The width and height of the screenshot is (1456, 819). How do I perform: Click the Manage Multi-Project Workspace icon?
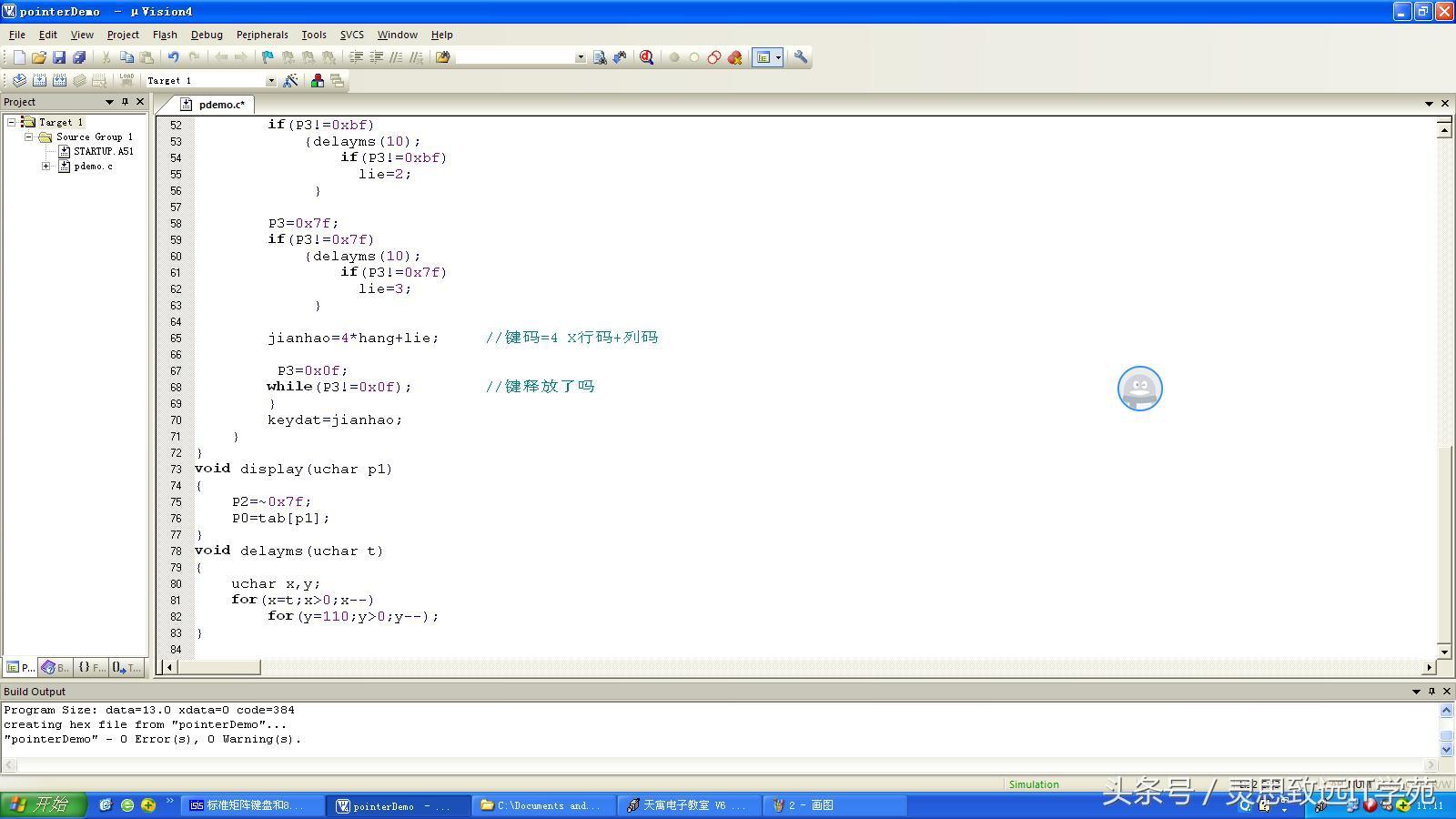point(338,81)
